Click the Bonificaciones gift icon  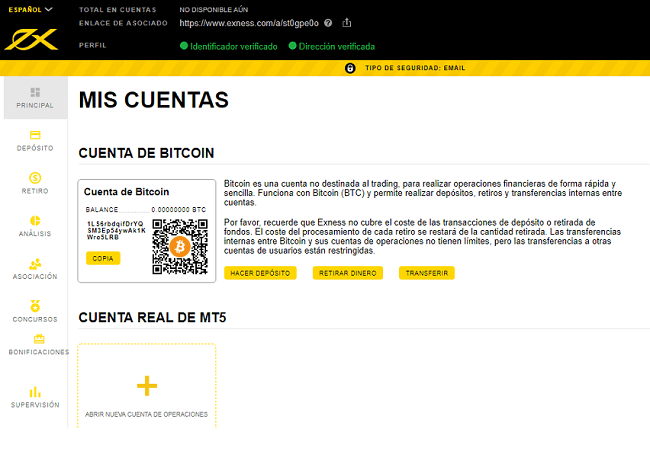[x=39, y=339]
